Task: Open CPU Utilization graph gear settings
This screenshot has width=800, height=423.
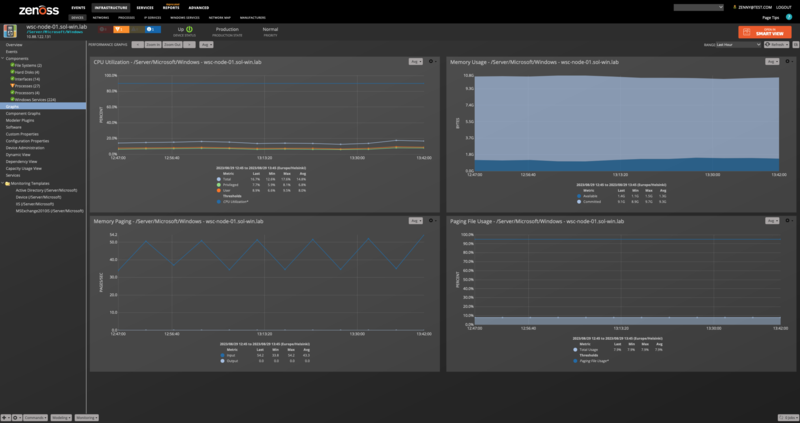Action: coord(432,61)
